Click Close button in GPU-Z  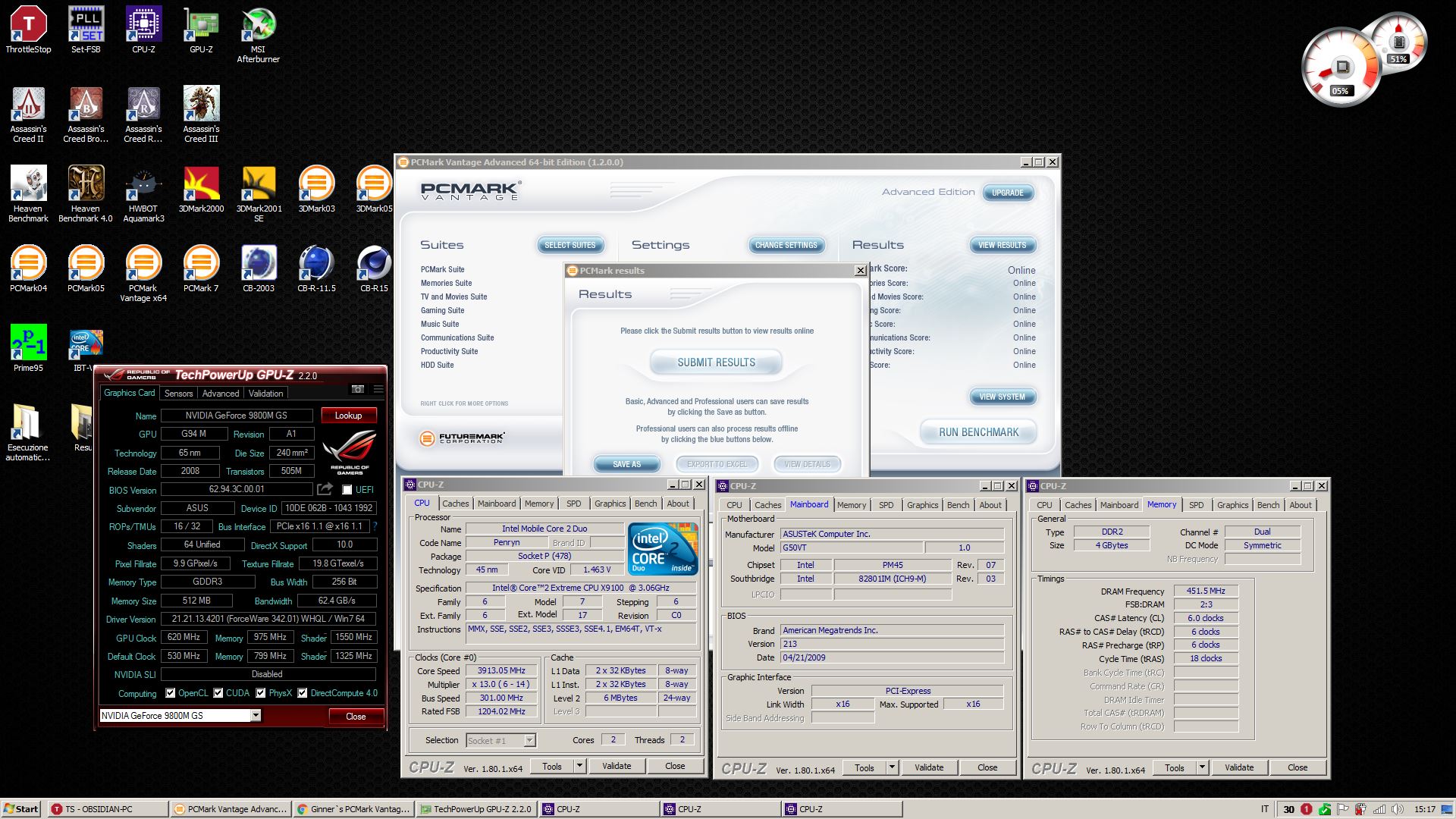356,716
